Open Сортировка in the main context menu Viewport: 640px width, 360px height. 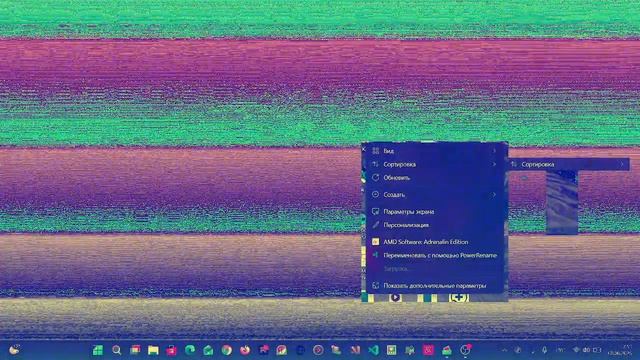click(x=434, y=164)
